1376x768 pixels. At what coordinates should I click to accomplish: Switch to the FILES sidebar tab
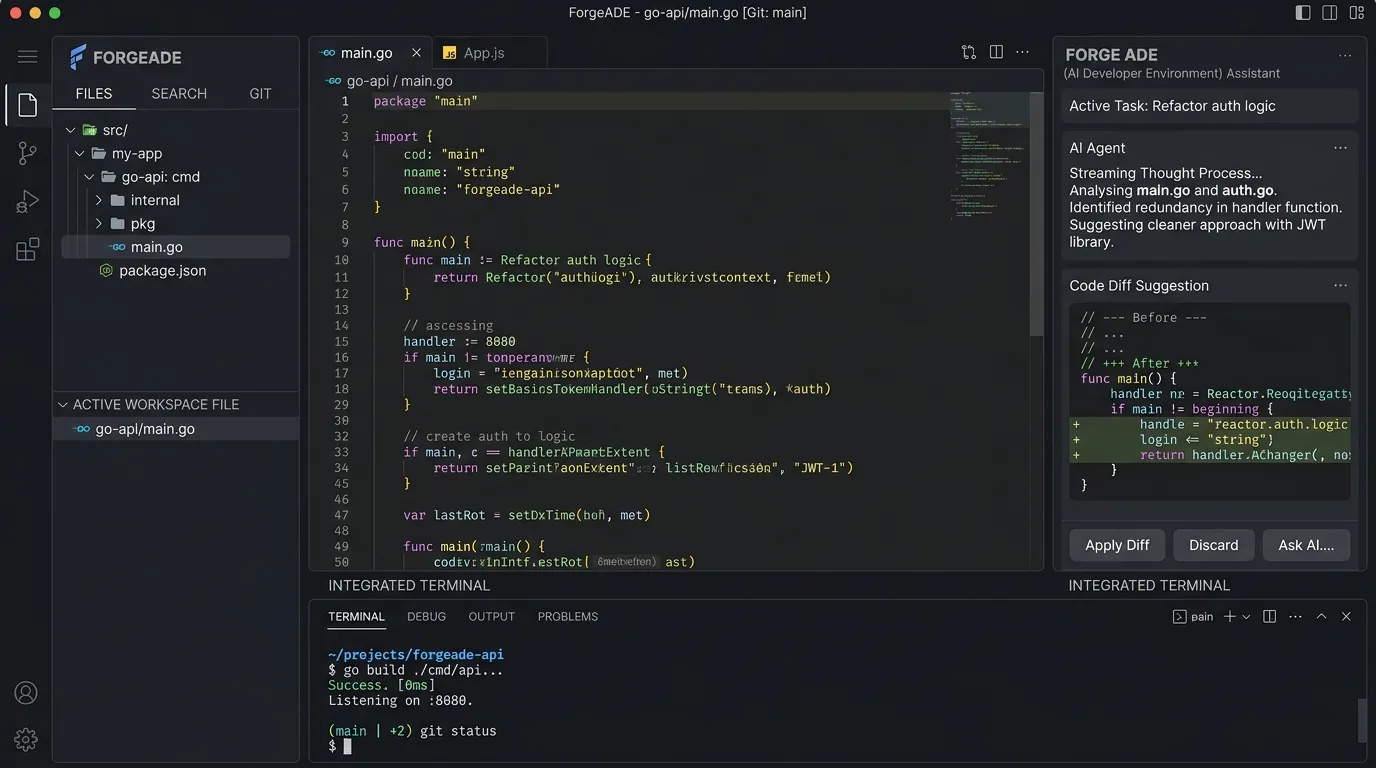point(94,93)
